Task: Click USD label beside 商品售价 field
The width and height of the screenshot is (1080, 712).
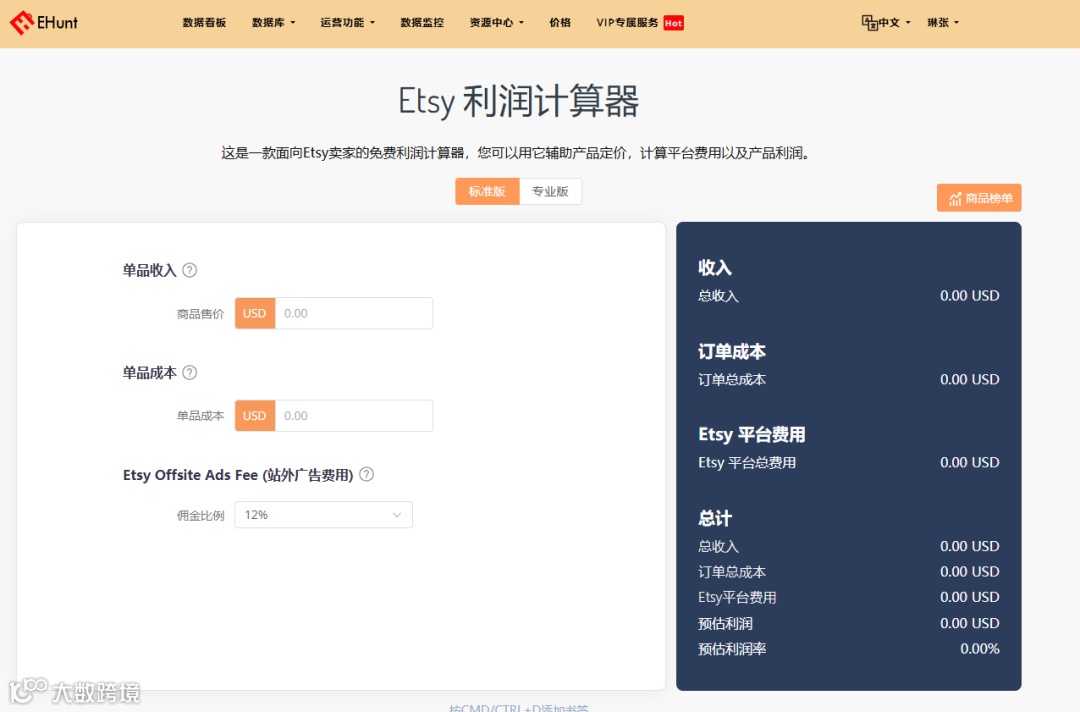Action: [255, 313]
